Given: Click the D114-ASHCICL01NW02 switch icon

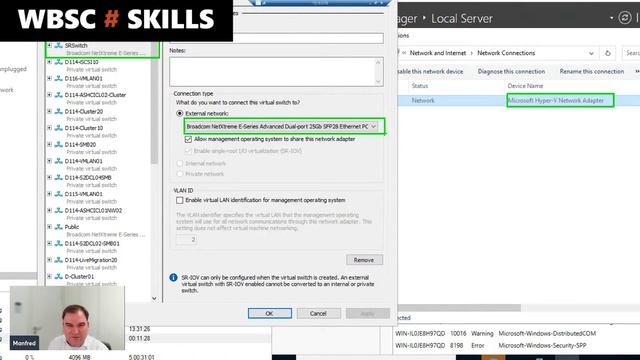Looking at the screenshot, I should (58, 210).
